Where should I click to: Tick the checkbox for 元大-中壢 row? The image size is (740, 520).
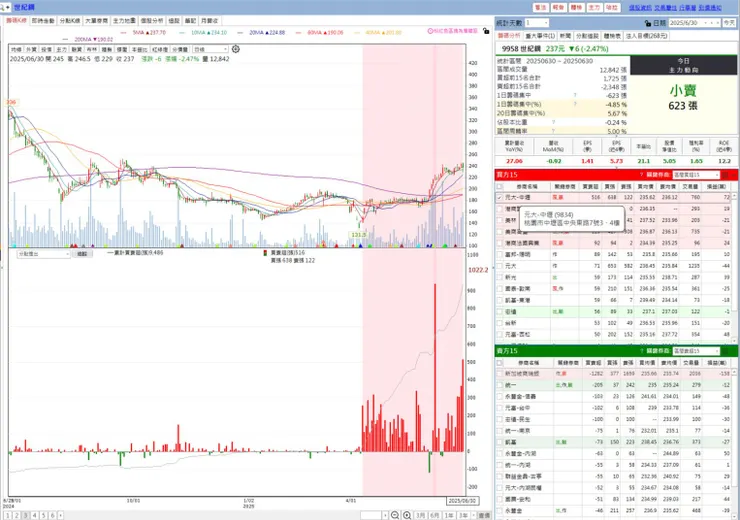[499, 198]
